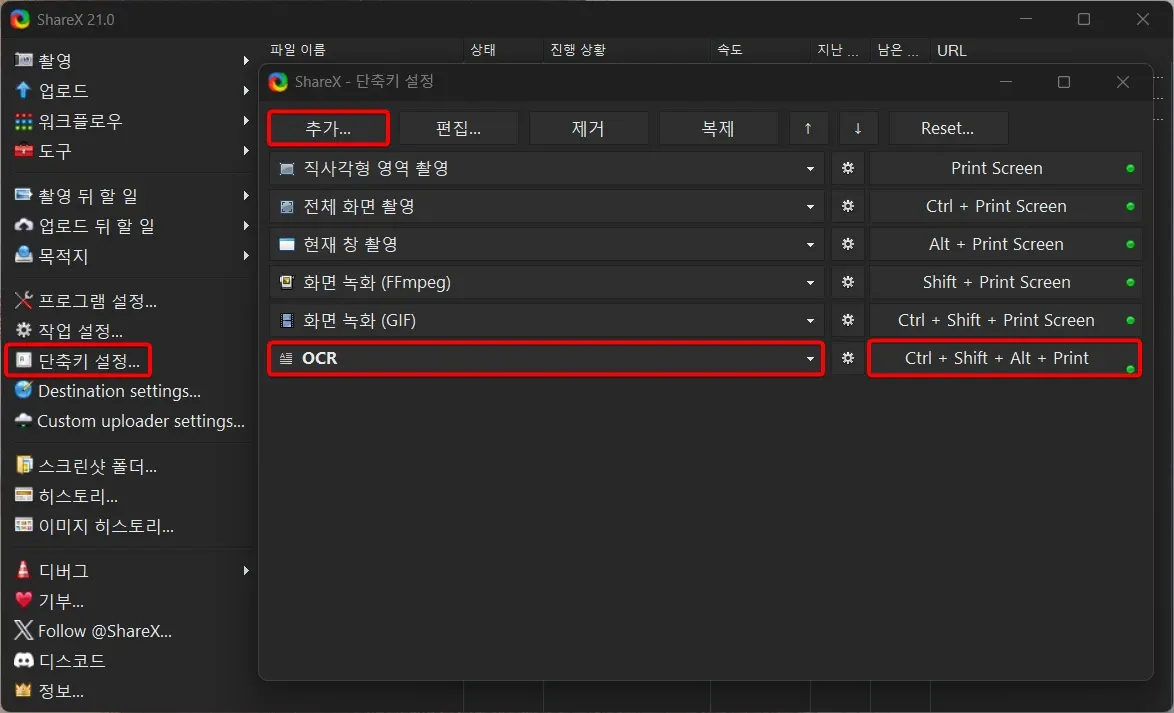Click the 히스토리 icon
Viewport: 1174px width, 713px height.
[24, 496]
